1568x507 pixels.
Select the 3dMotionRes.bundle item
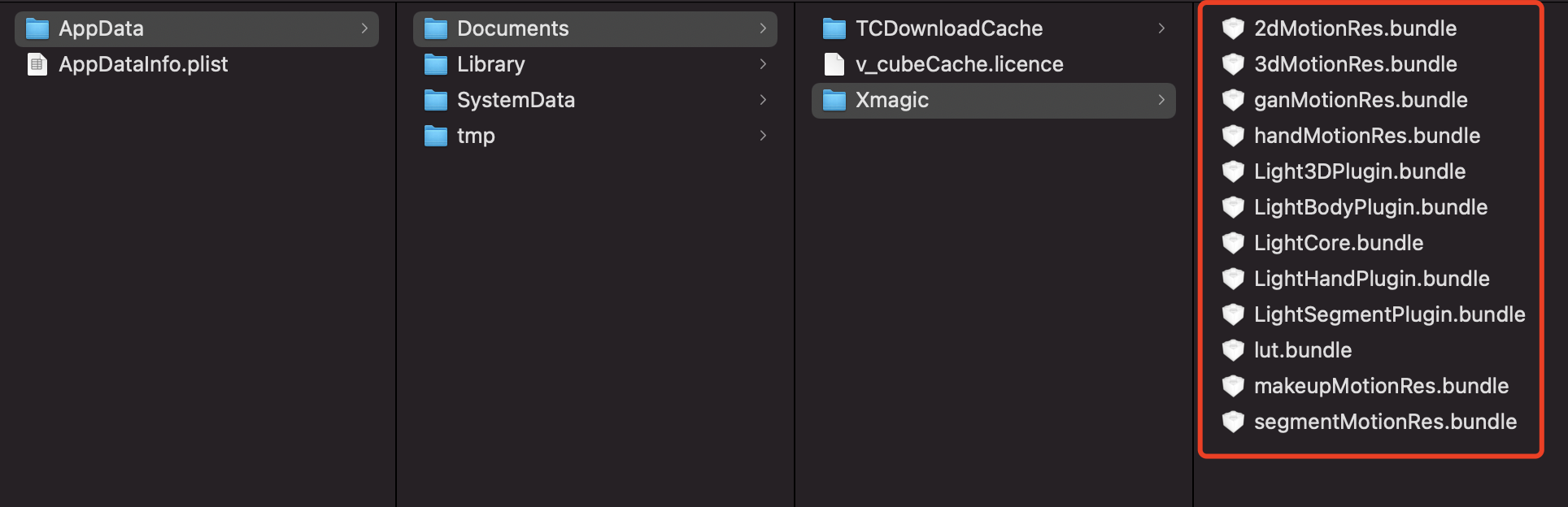click(1355, 64)
